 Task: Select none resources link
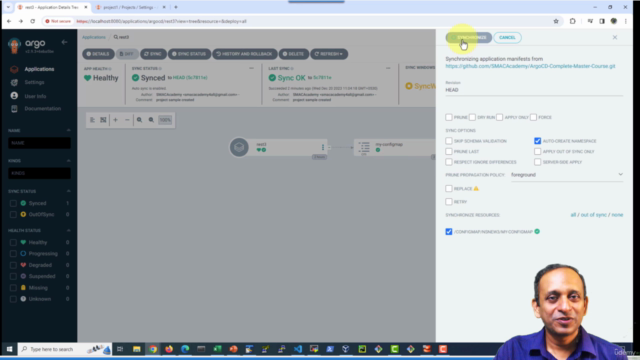tap(617, 215)
